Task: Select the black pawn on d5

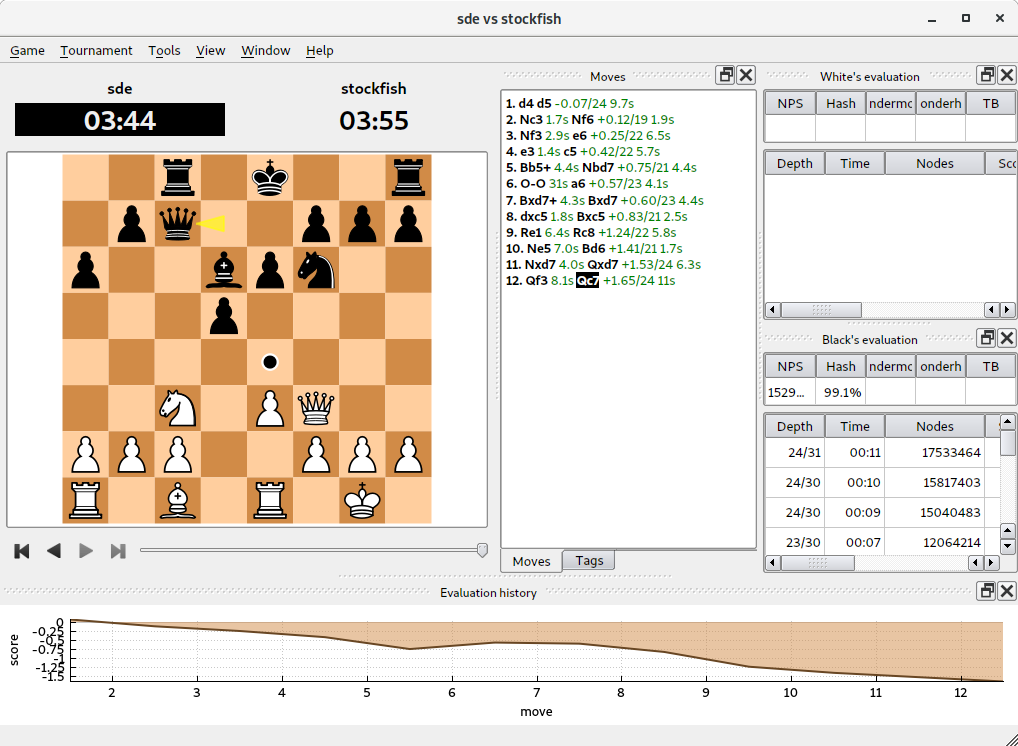Action: 224,316
